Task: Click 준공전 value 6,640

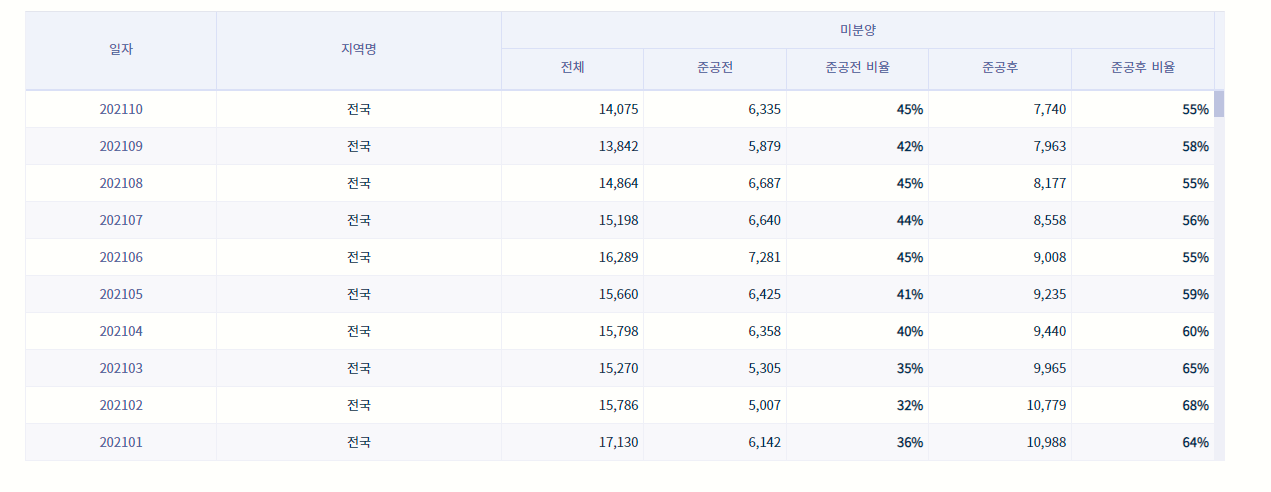Action: [x=764, y=220]
